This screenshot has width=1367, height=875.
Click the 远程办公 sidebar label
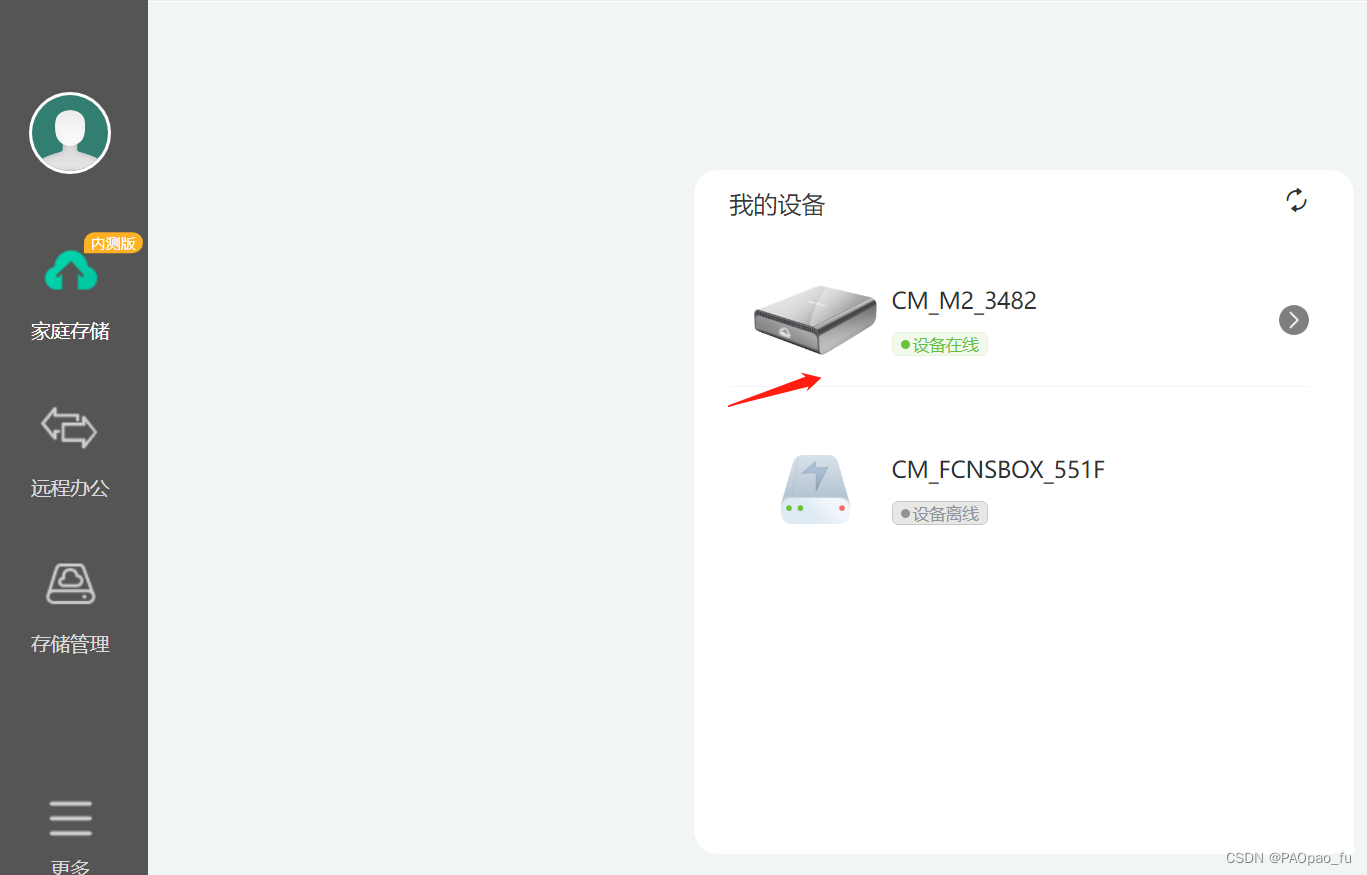pos(70,488)
